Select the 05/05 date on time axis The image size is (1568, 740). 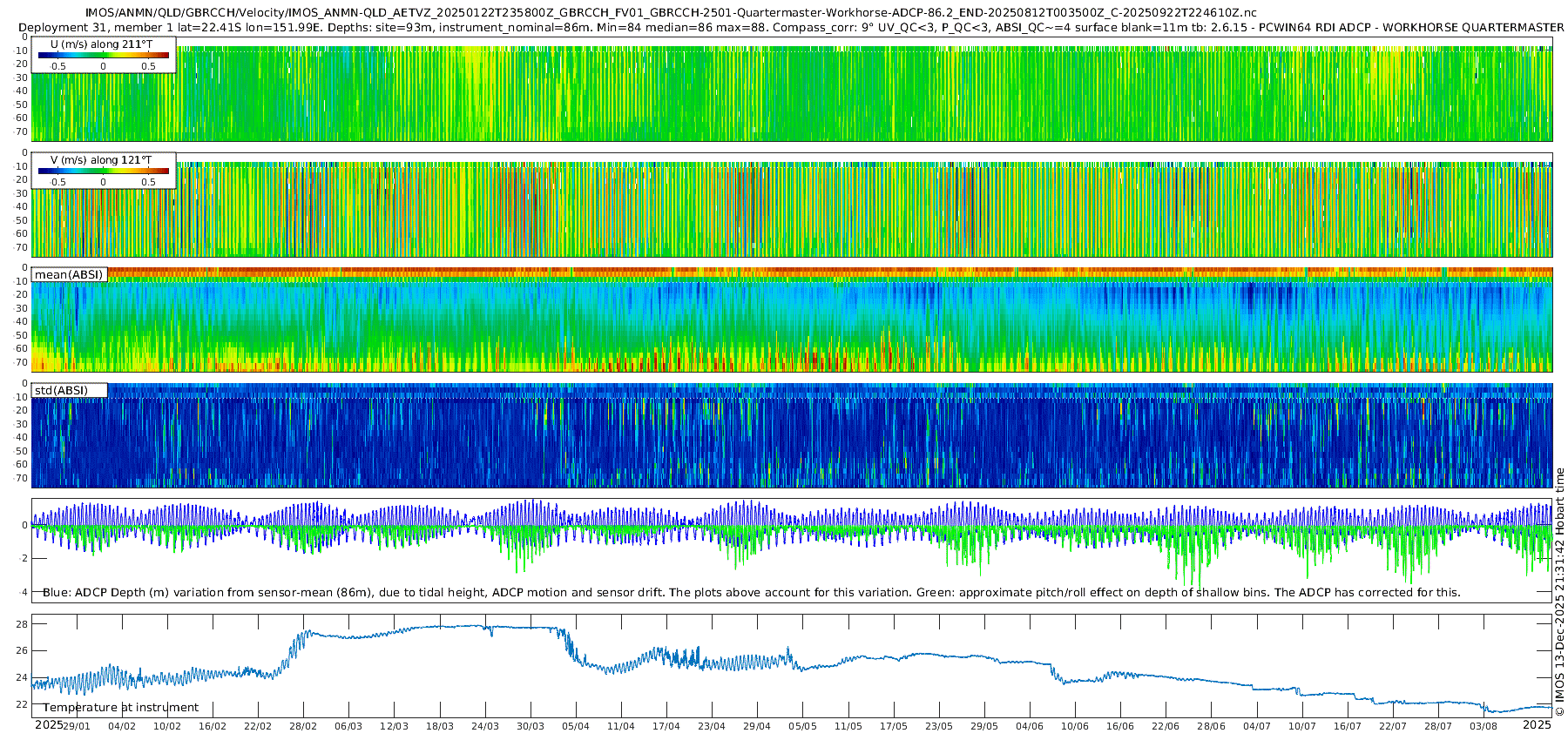coord(802,726)
